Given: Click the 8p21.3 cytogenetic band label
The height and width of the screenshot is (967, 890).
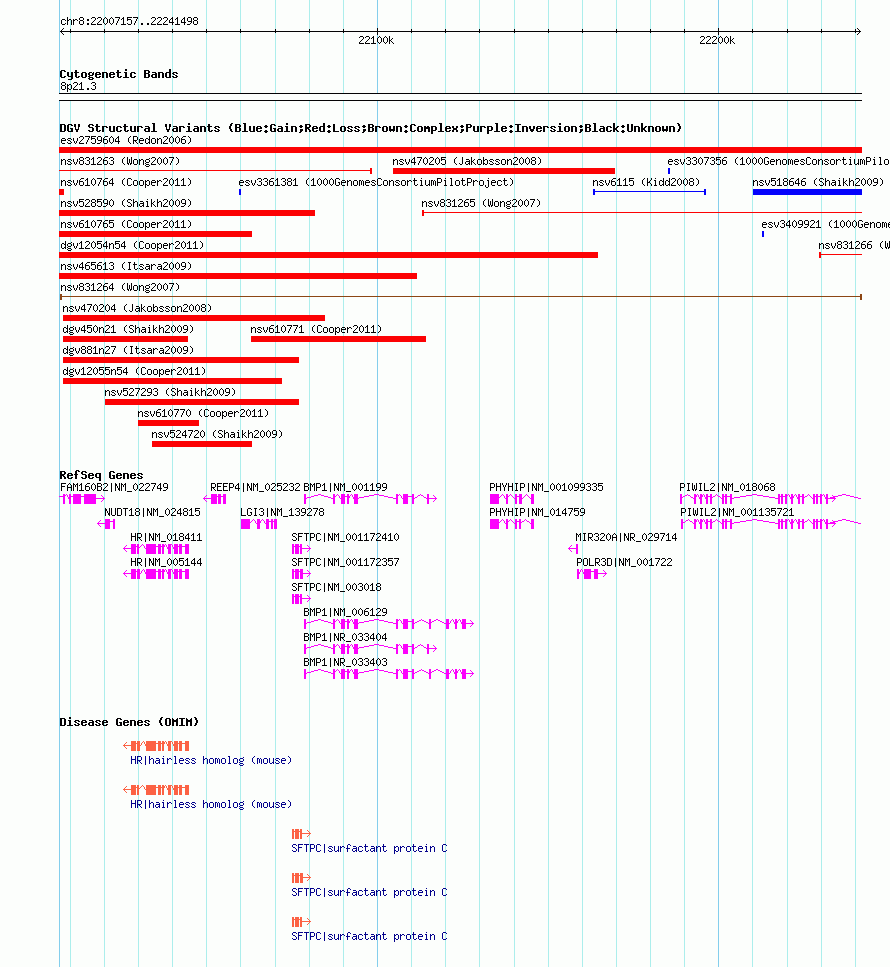Looking at the screenshot, I should click(78, 86).
